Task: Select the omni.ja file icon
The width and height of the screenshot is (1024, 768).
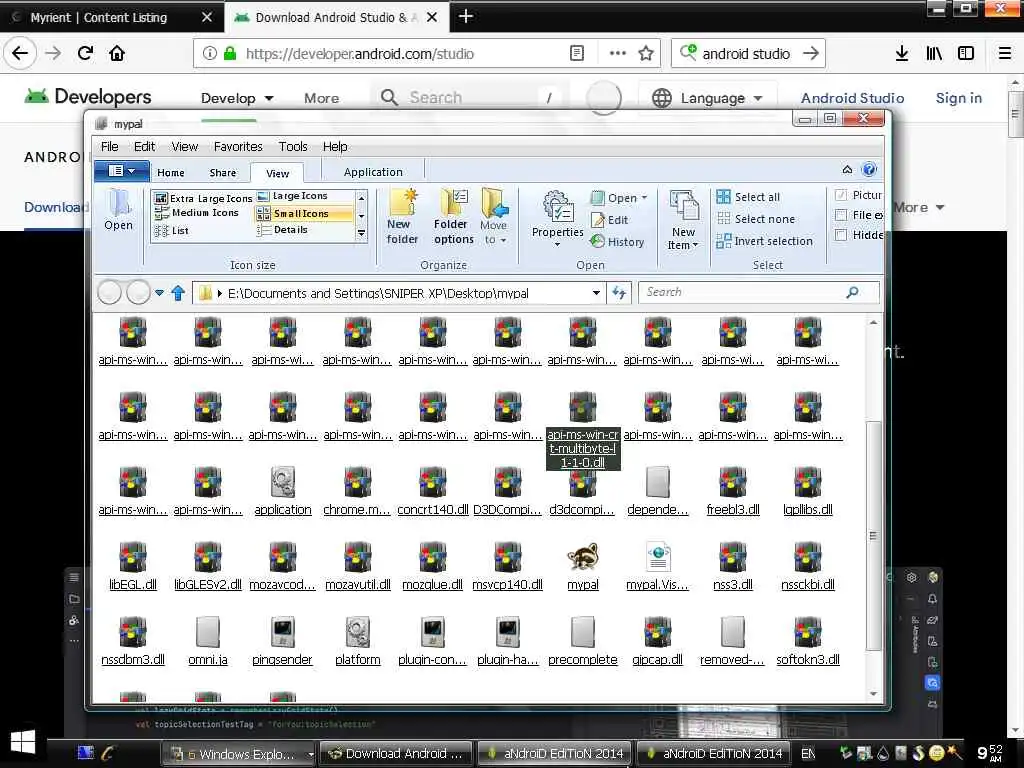Action: pyautogui.click(x=208, y=632)
